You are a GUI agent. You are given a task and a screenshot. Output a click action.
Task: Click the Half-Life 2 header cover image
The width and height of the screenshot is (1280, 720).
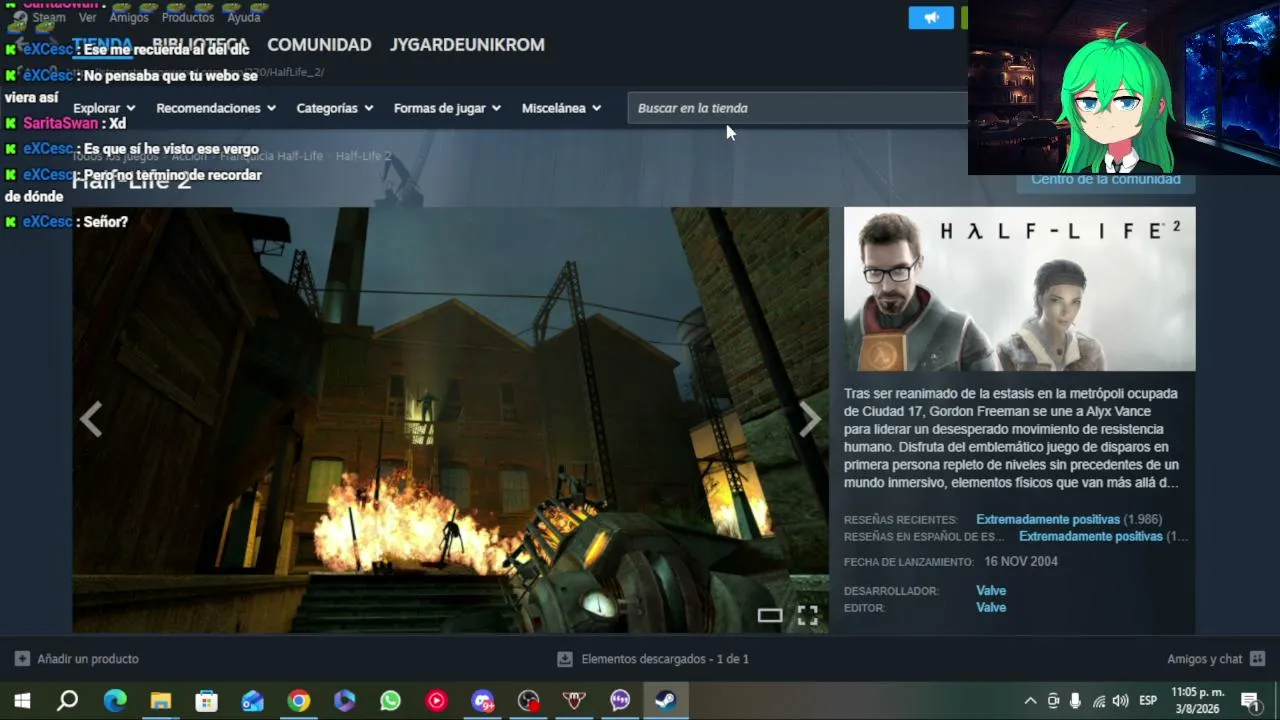pos(1019,289)
